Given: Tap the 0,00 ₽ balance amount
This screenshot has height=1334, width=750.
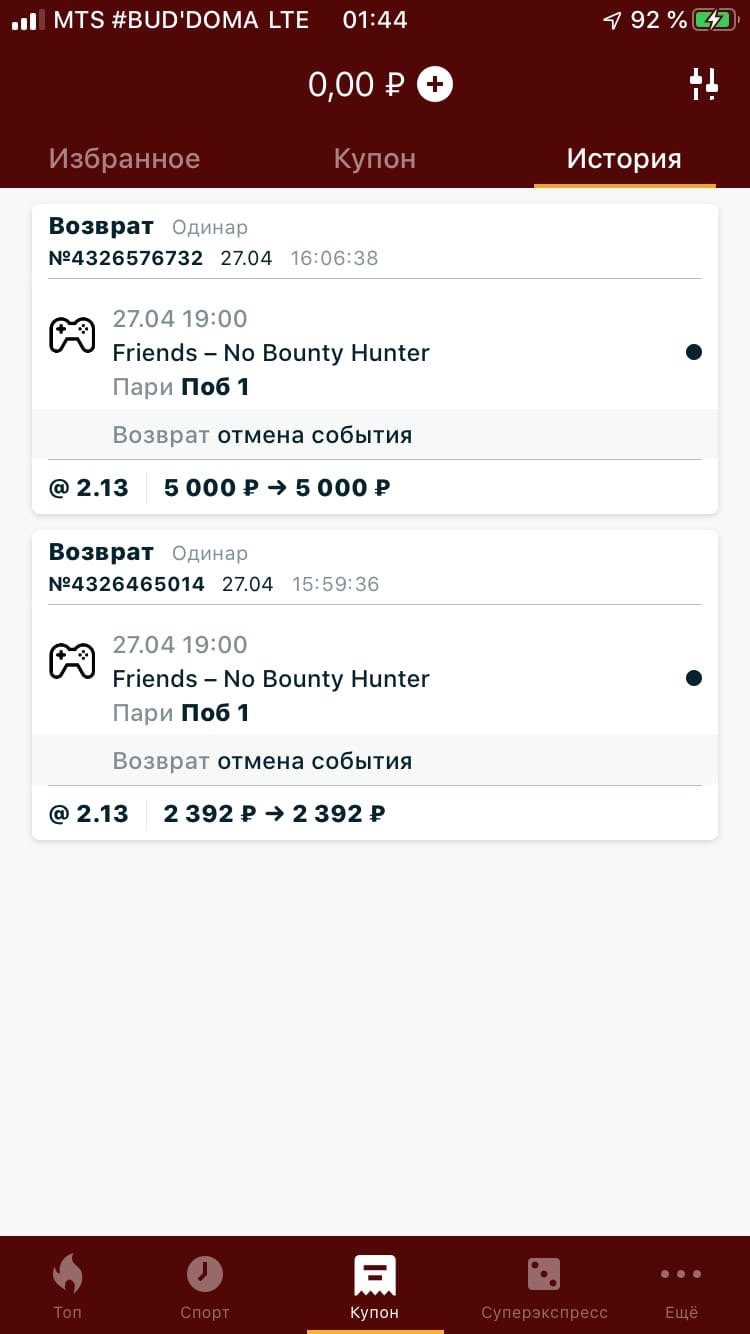Looking at the screenshot, I should point(356,84).
